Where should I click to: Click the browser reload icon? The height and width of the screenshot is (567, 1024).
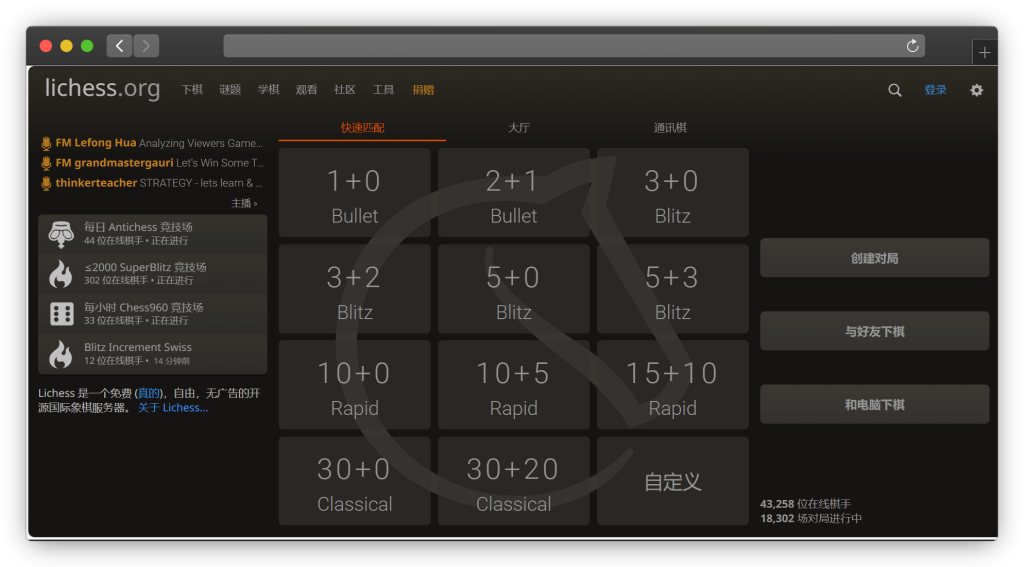click(911, 46)
